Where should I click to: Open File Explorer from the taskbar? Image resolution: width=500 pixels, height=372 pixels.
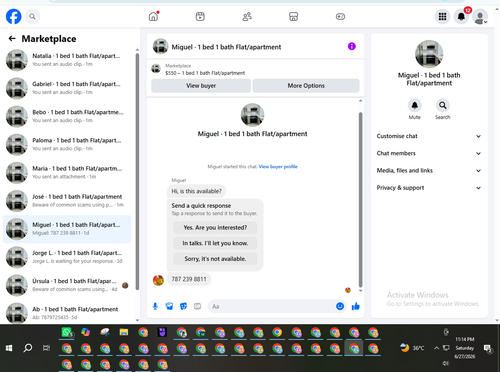[124, 332]
